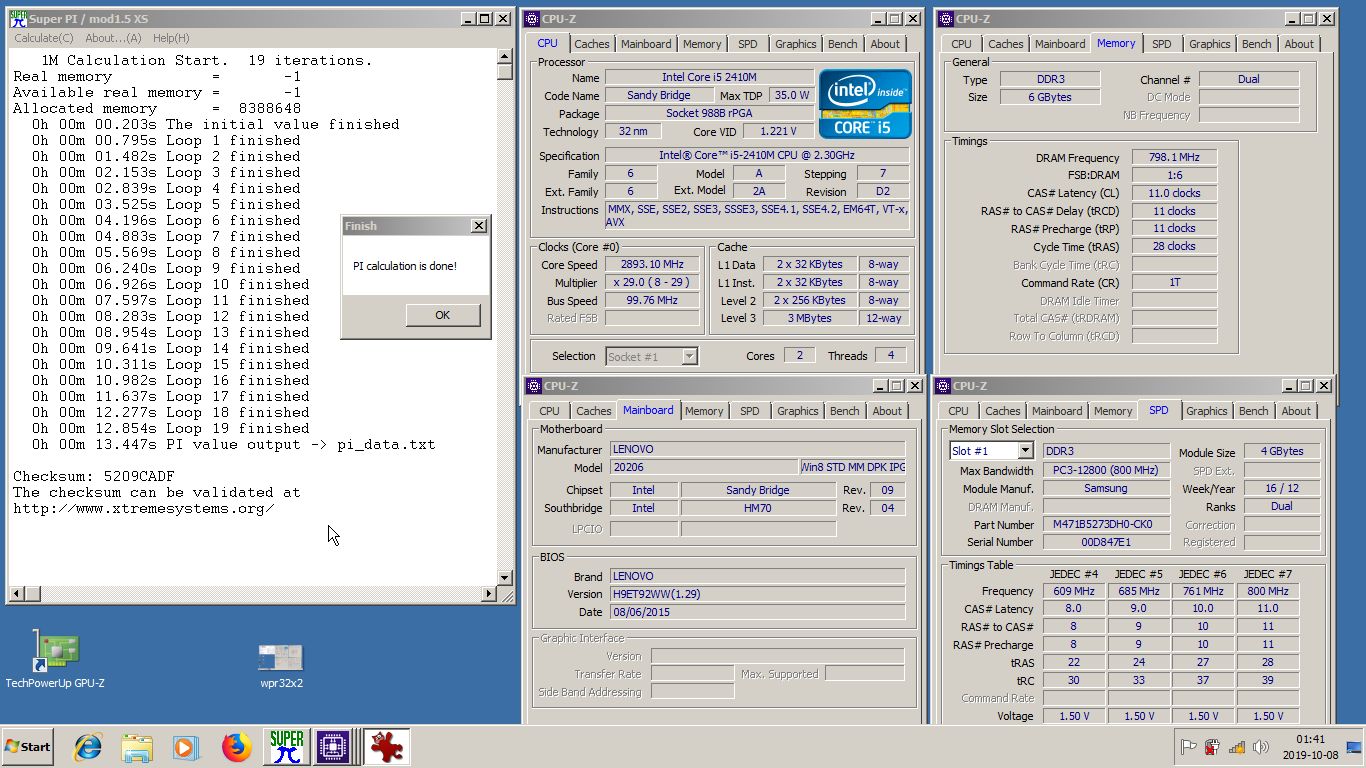This screenshot has height=768, width=1366.
Task: Switch to Caches tab in CPU window
Action: coord(592,44)
